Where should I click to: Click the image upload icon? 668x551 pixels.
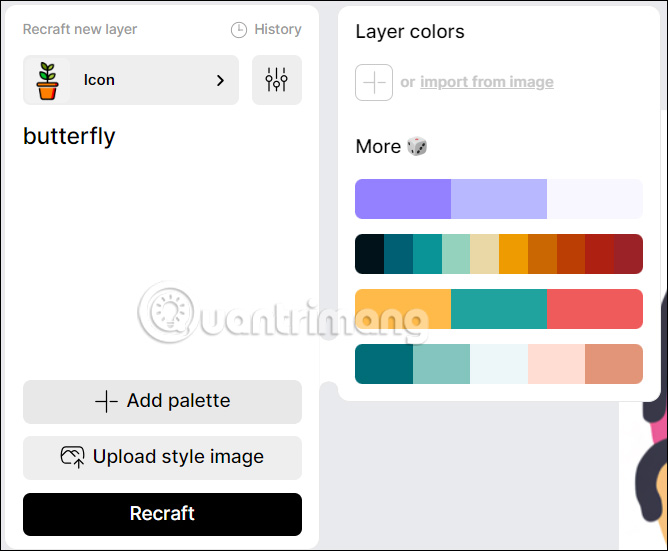[x=73, y=457]
